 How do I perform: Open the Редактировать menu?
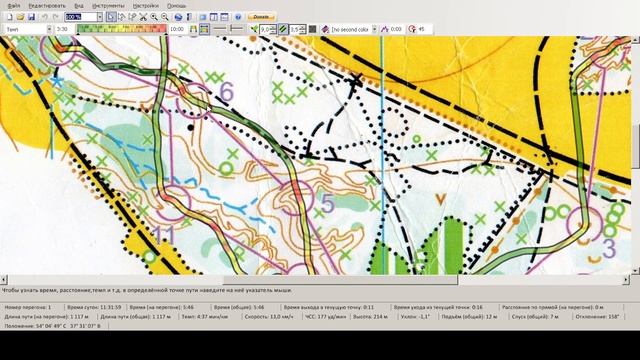(47, 6)
